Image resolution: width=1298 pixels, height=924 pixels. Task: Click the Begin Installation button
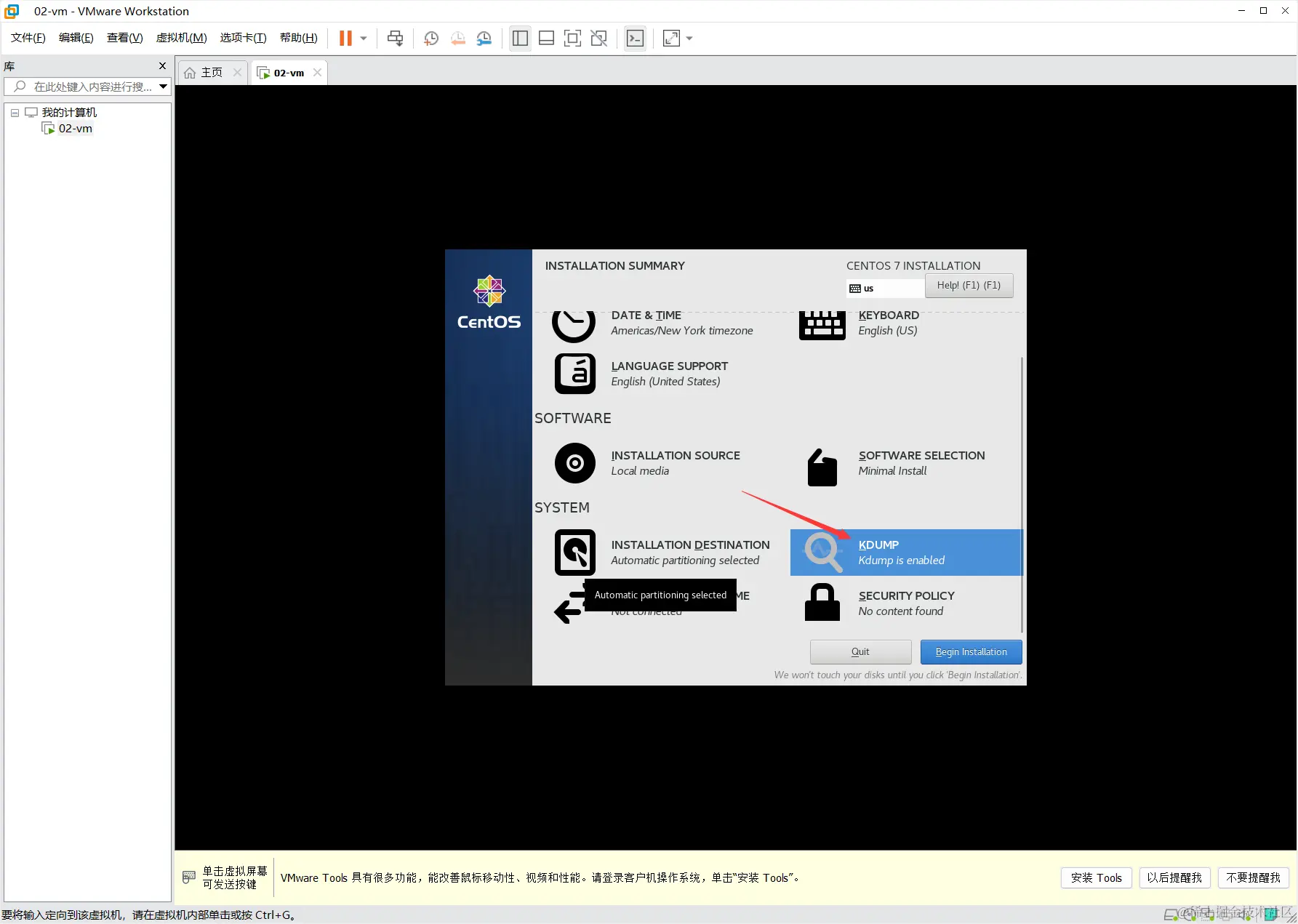[x=971, y=652]
